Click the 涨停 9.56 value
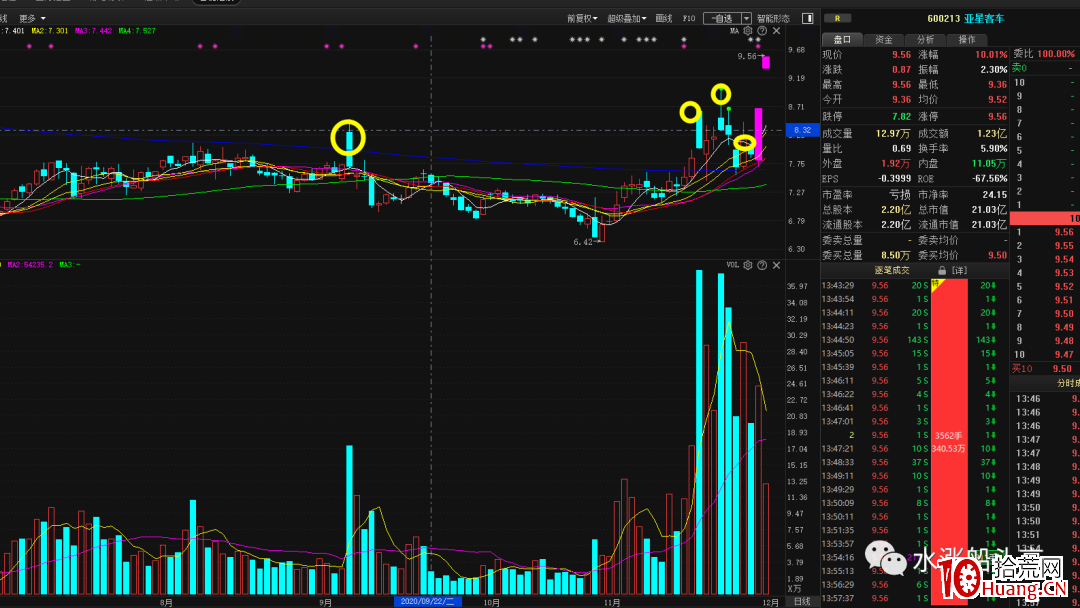Screen dimensions: 1080x608 [x=997, y=117]
